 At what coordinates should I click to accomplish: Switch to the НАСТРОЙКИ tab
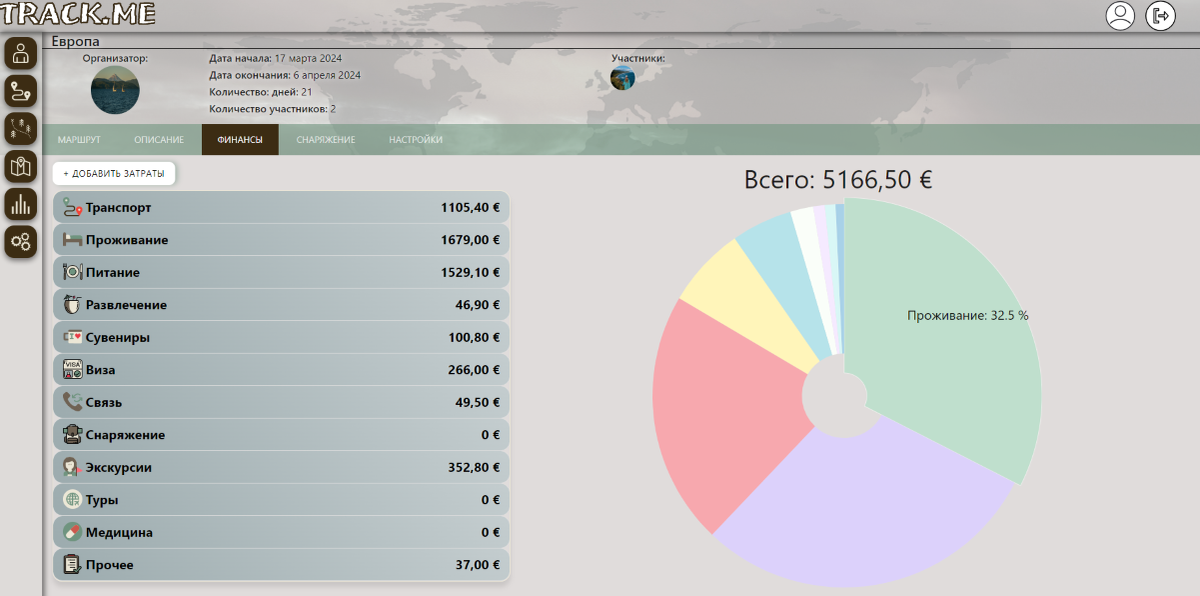[416, 140]
